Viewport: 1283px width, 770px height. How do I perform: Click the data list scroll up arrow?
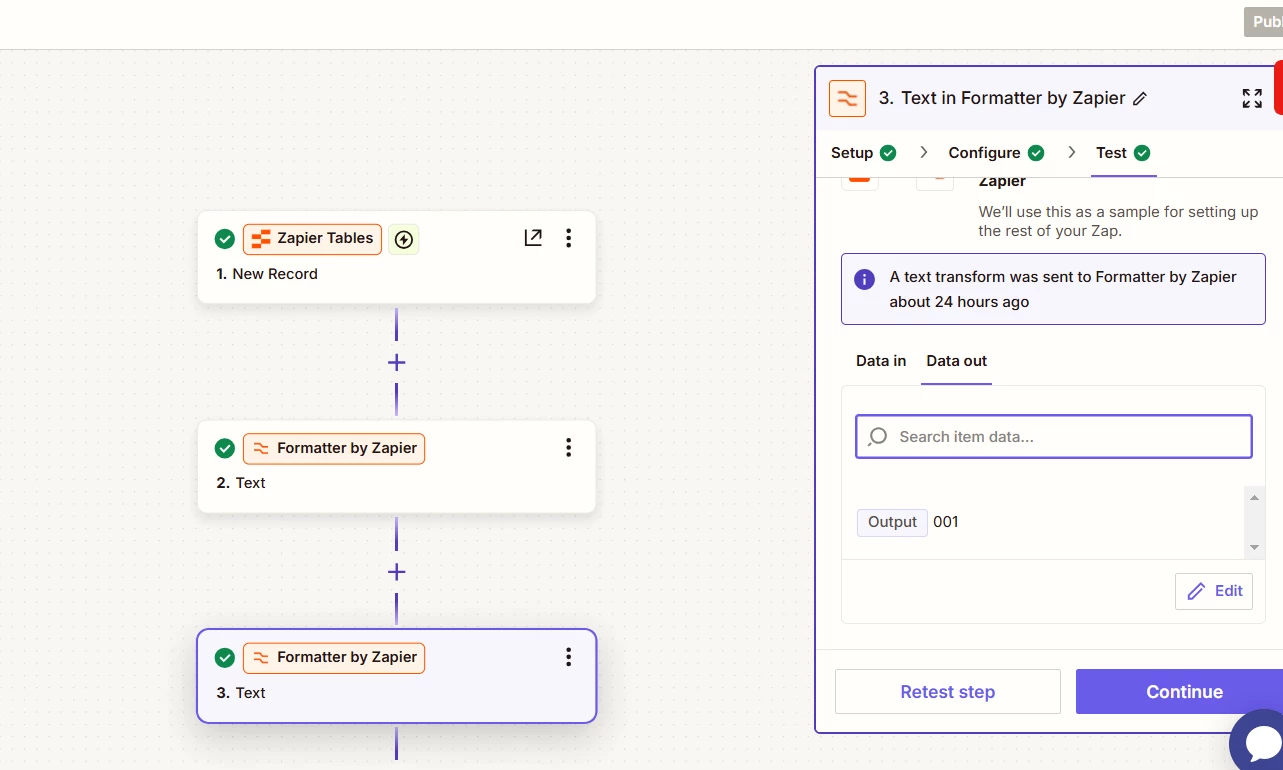tap(1254, 497)
